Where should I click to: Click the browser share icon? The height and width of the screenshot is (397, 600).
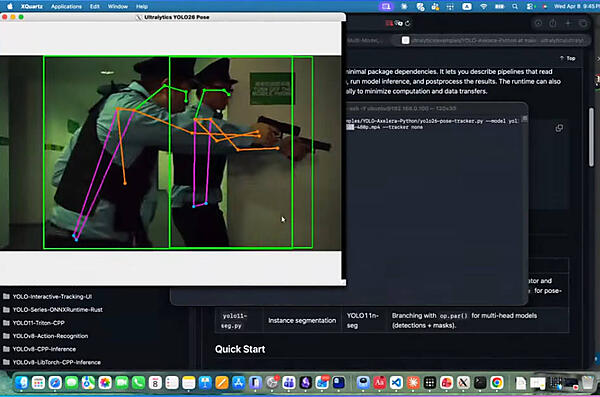coord(553,24)
